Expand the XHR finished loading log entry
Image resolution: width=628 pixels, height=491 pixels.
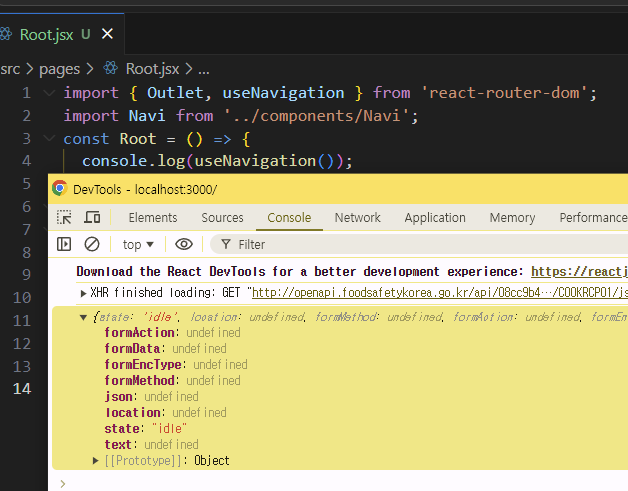pos(84,294)
